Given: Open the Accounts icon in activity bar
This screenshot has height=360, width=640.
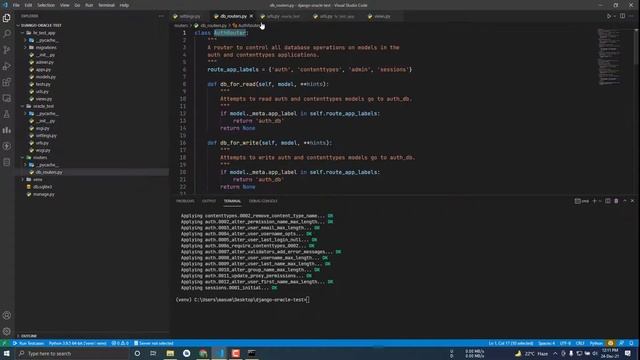Looking at the screenshot, I should 7,315.
